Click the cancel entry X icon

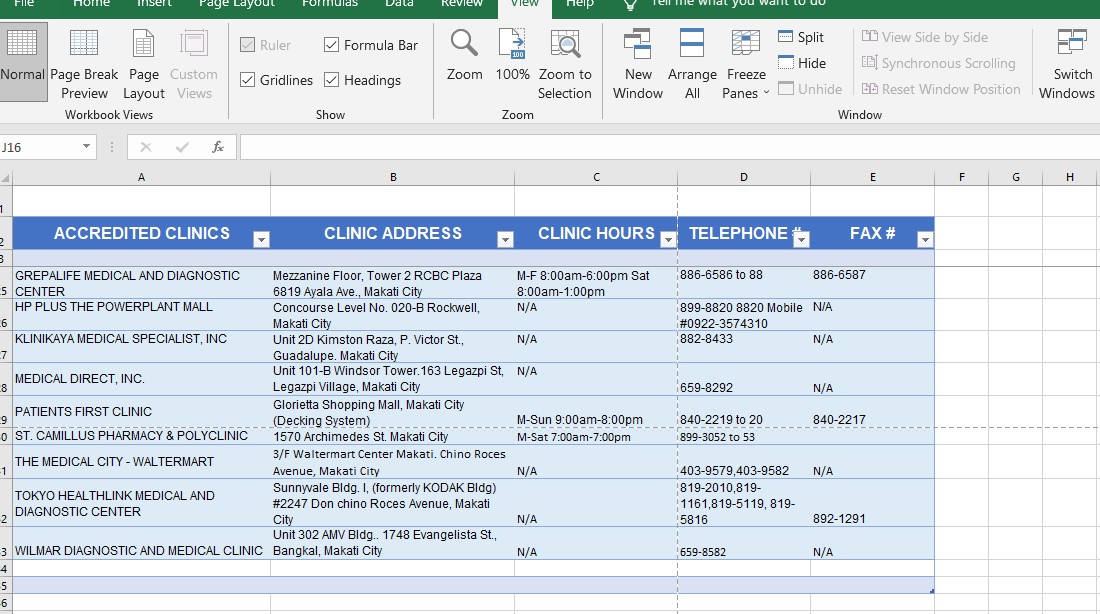click(x=146, y=147)
